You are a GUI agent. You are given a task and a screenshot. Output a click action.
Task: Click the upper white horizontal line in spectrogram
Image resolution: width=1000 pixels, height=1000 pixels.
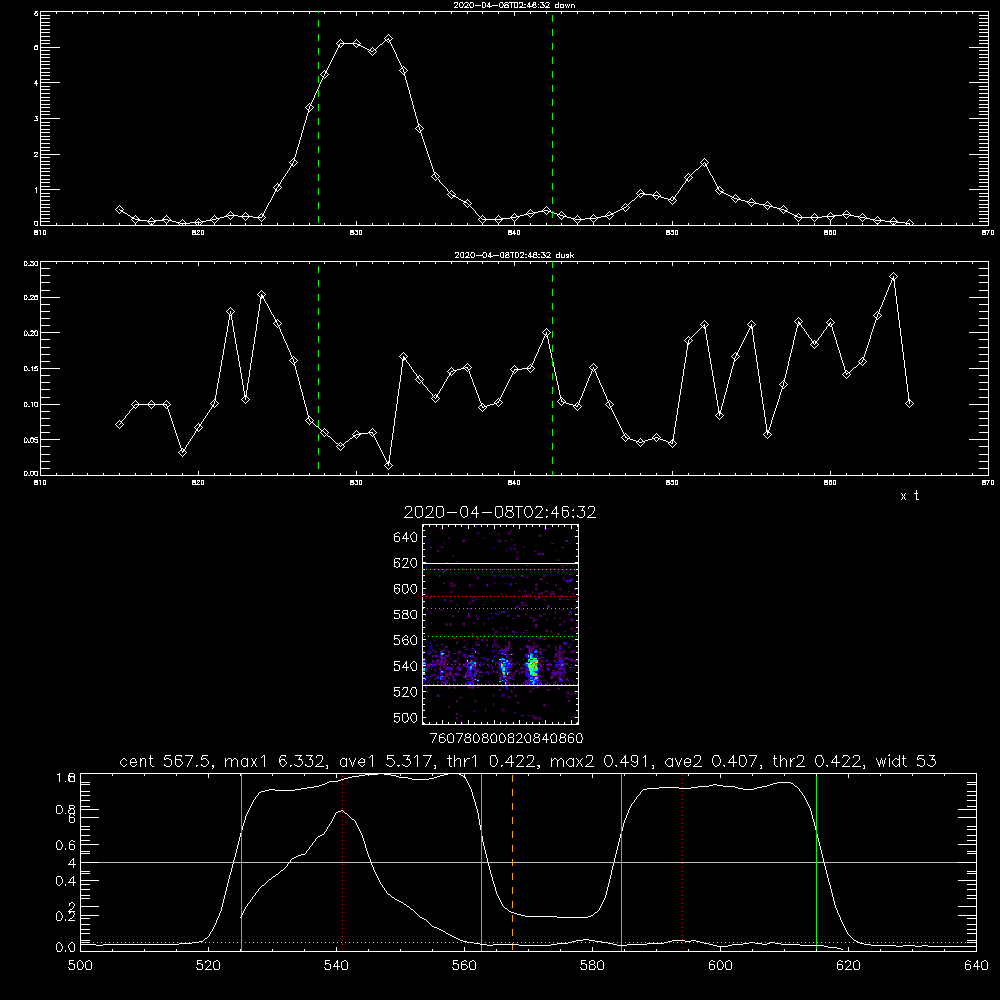click(501, 563)
